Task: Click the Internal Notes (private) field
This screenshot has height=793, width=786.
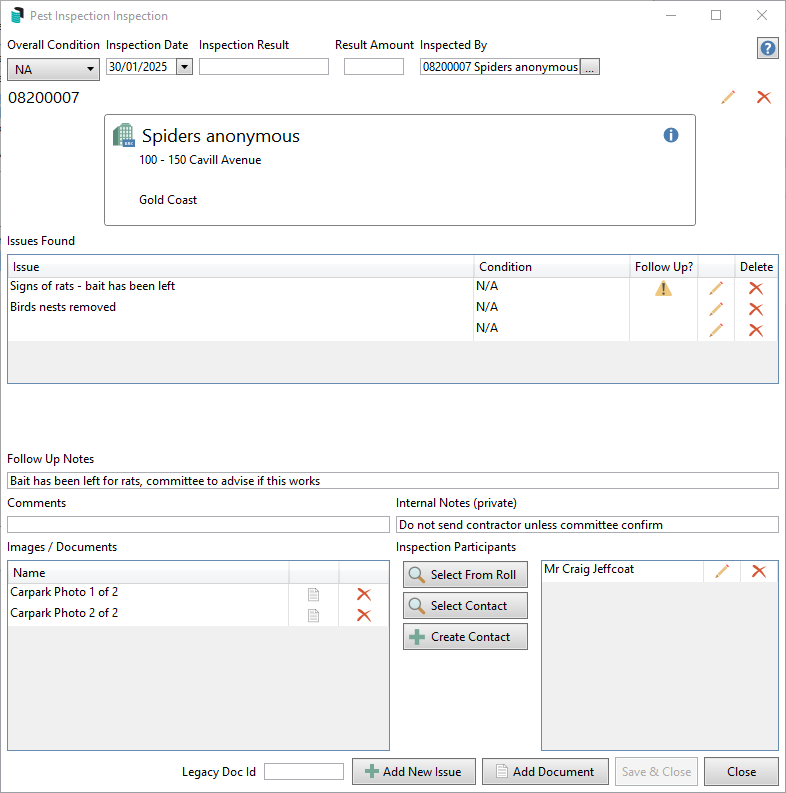Action: [587, 524]
